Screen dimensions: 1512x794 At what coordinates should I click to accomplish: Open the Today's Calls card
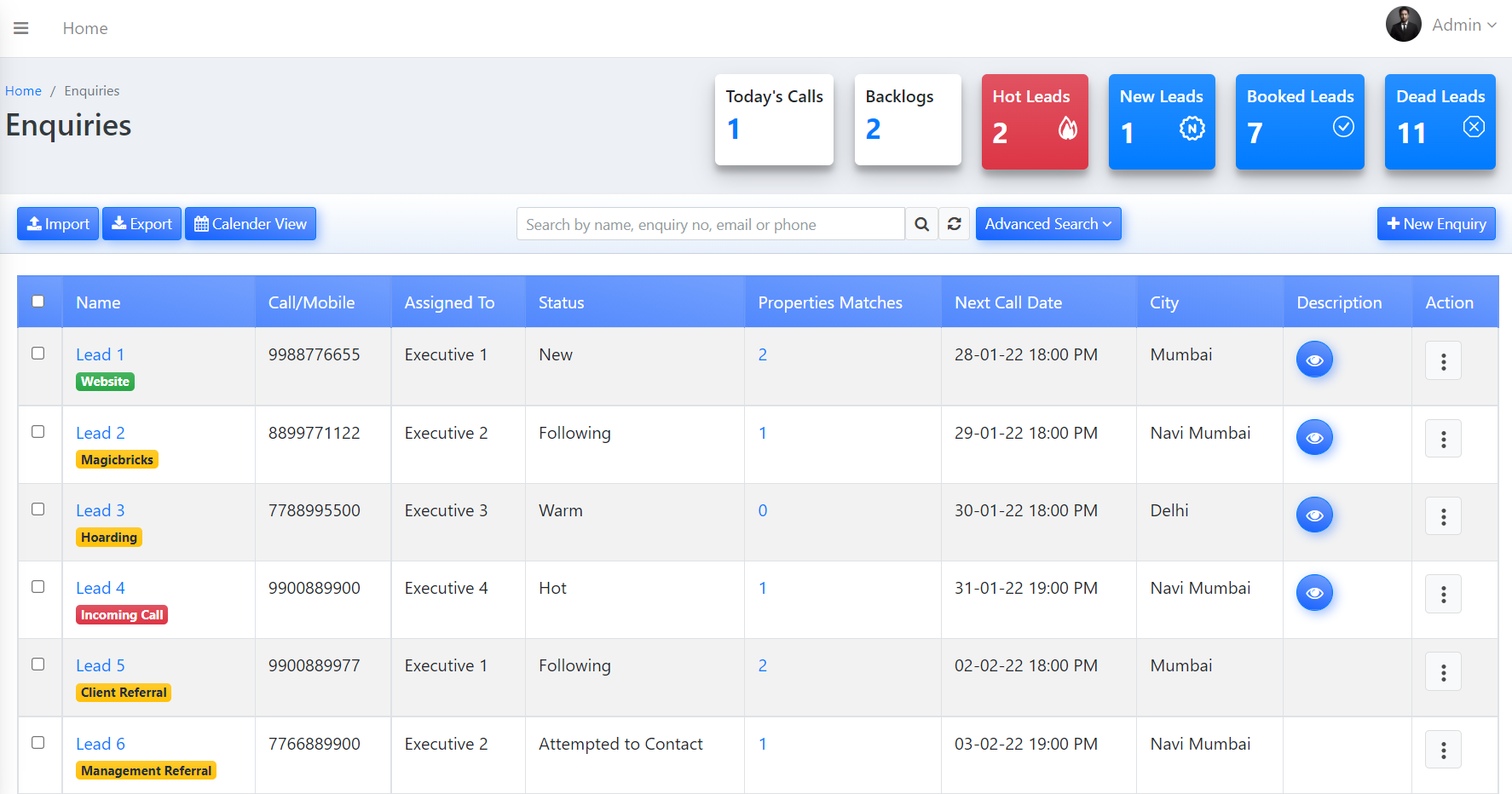click(774, 119)
